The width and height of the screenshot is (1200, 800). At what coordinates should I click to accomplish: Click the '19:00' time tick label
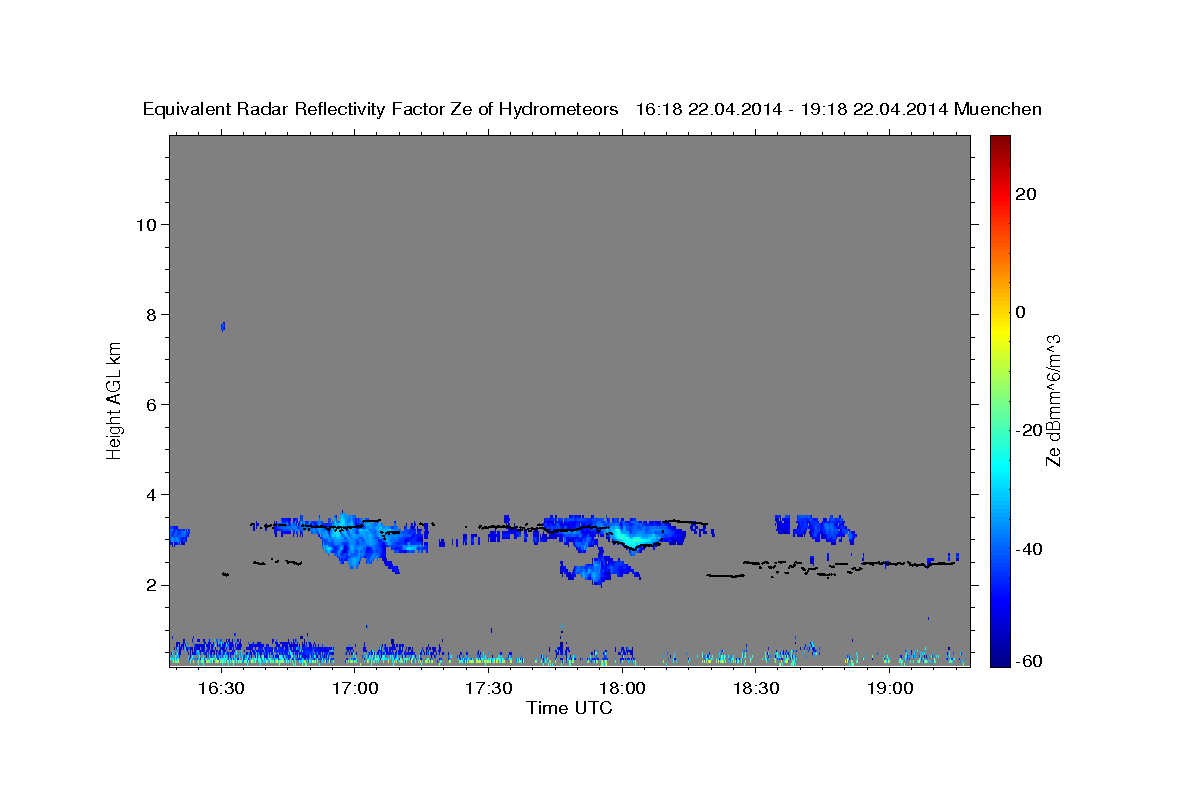890,688
